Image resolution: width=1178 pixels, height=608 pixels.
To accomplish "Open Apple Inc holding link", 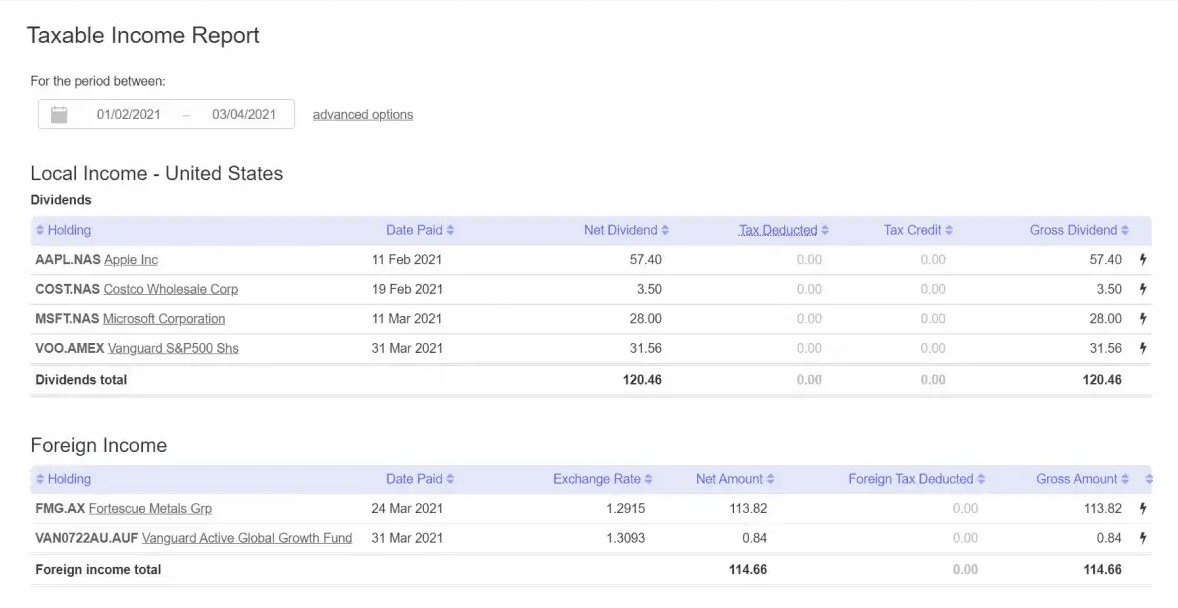I will pos(131,259).
